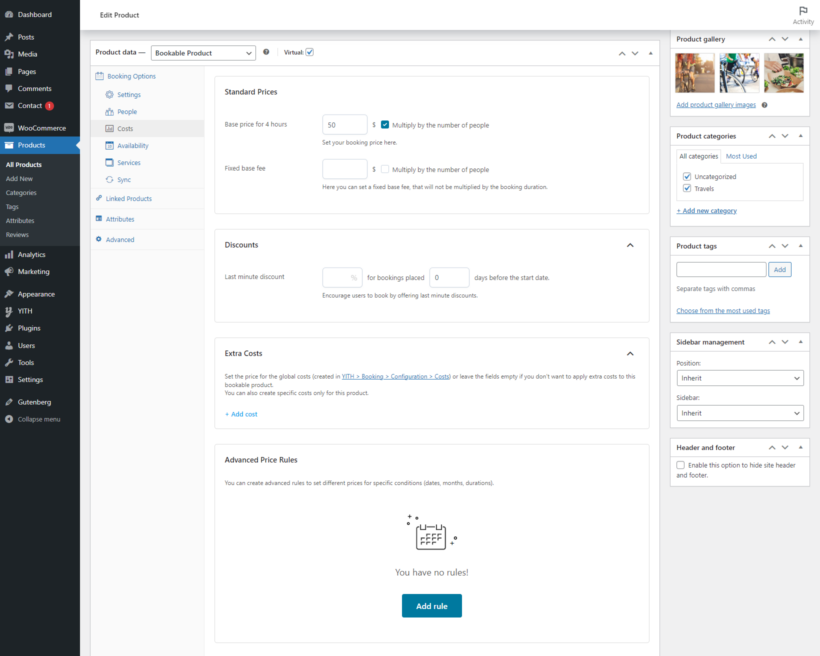Click the Analytics icon in sidebar

tap(9, 255)
